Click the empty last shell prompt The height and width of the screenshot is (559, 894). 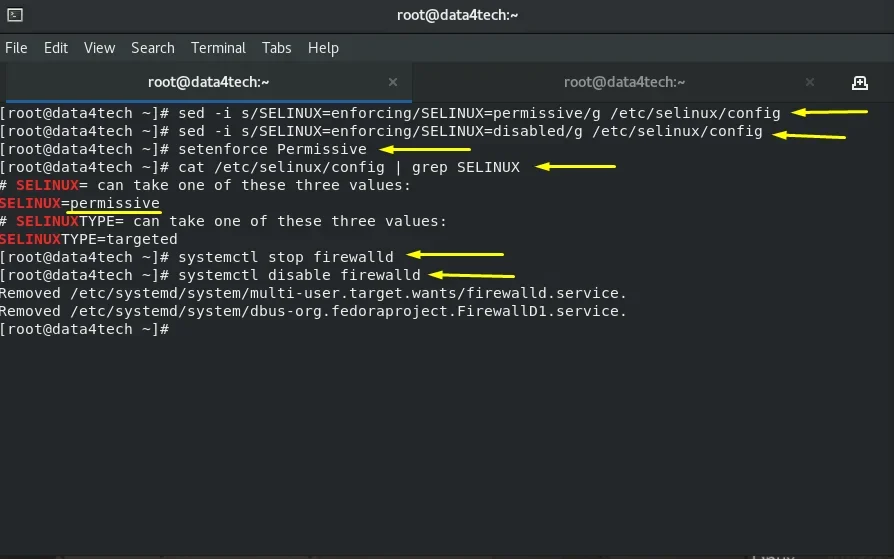85,329
